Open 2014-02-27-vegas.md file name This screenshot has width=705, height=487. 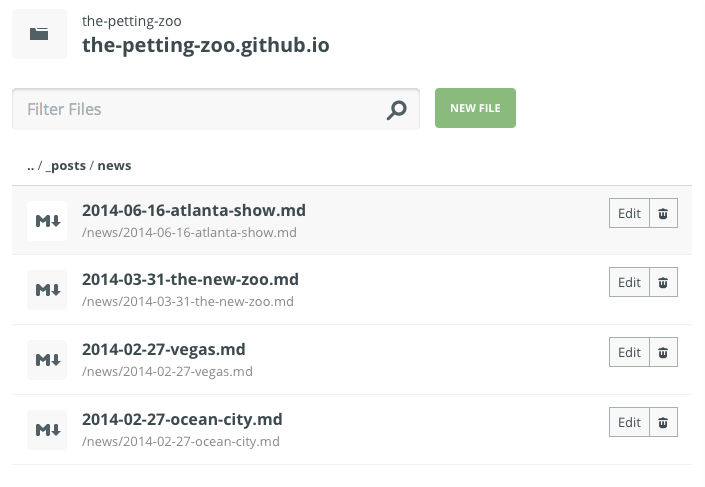tap(163, 349)
